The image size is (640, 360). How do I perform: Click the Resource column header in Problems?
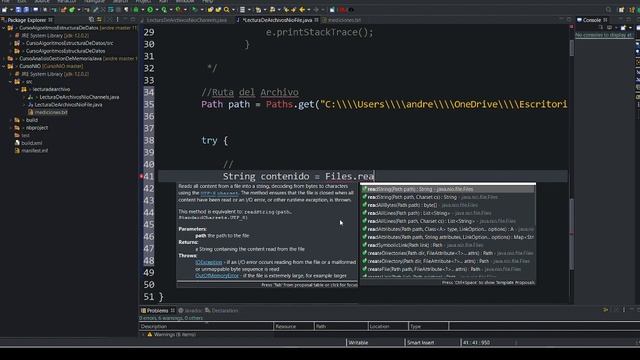294,327
